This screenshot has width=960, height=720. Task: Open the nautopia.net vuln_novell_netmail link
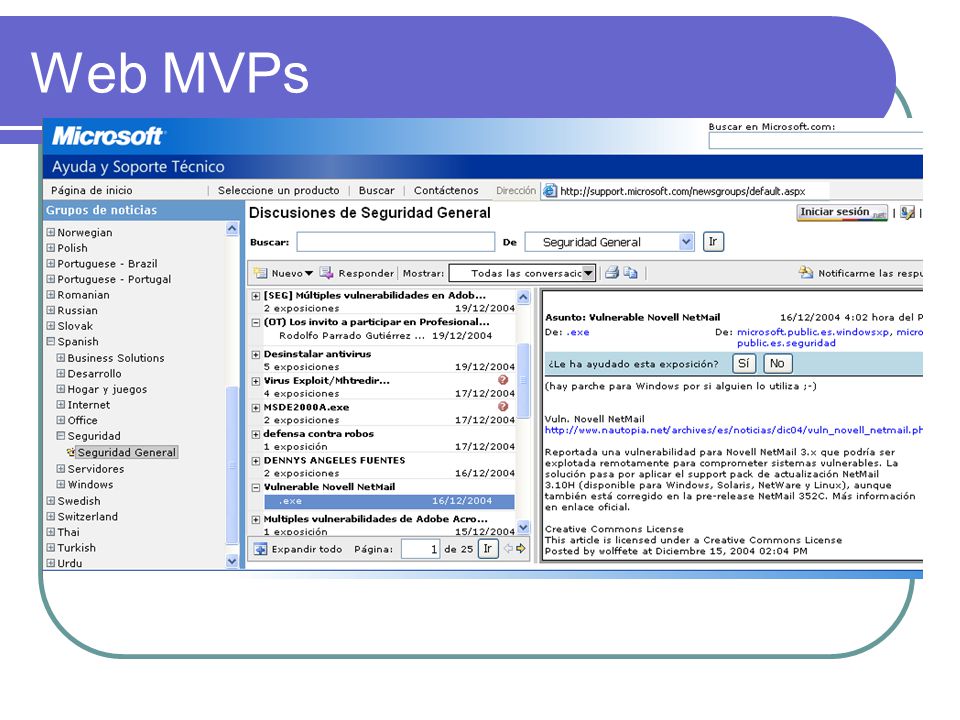coord(733,430)
